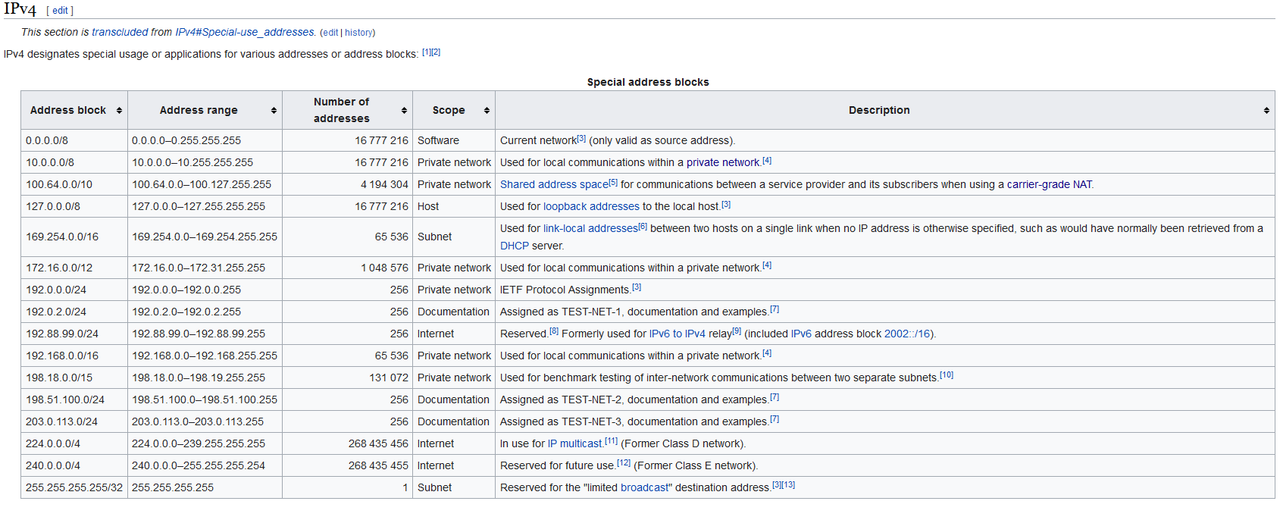Click citation [9] after relay

pyautogui.click(x=737, y=332)
